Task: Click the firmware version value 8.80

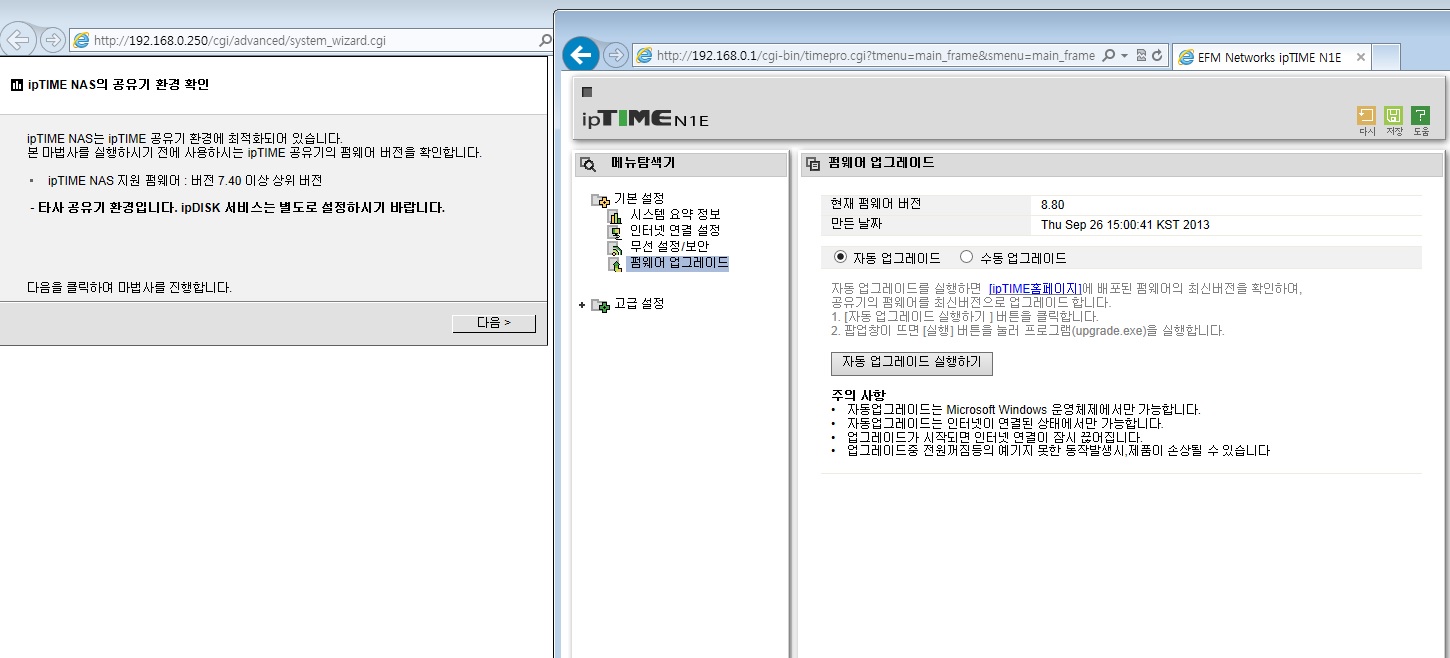Action: 1052,205
